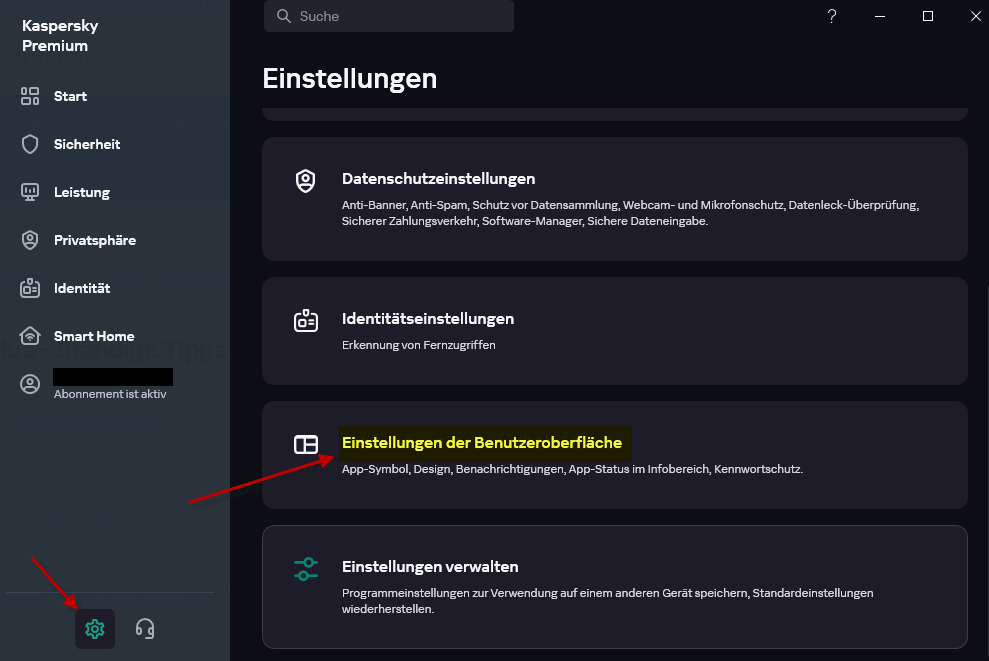Click the Identitätseinstellungen card icon

306,320
